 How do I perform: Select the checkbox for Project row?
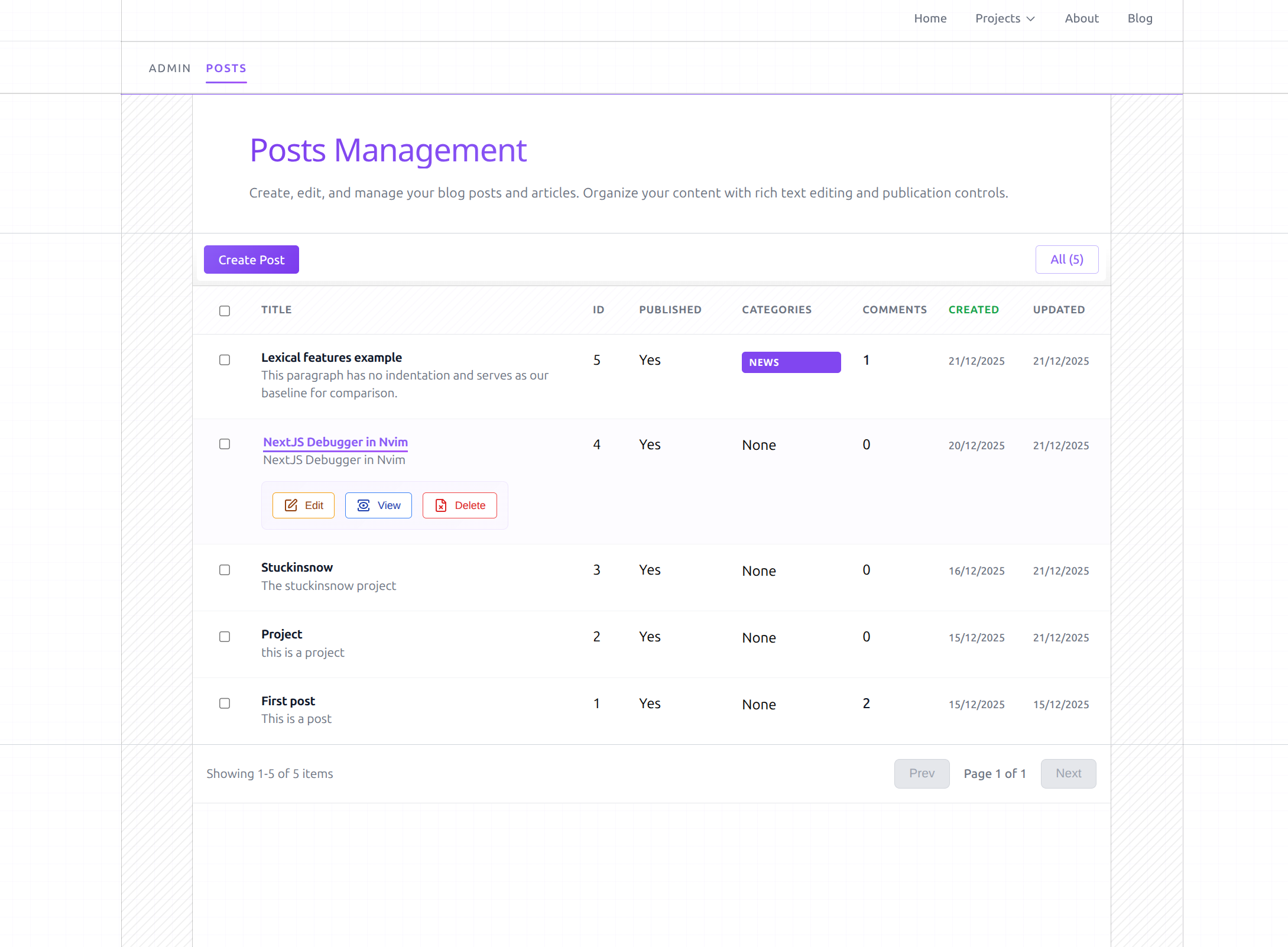(224, 637)
